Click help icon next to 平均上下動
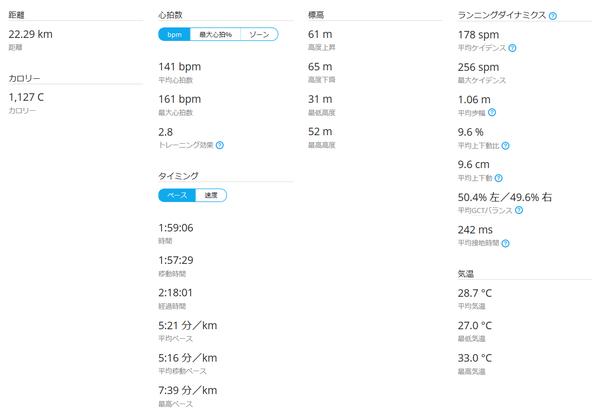Screen dimensions: 600x417 pyautogui.click(x=499, y=178)
